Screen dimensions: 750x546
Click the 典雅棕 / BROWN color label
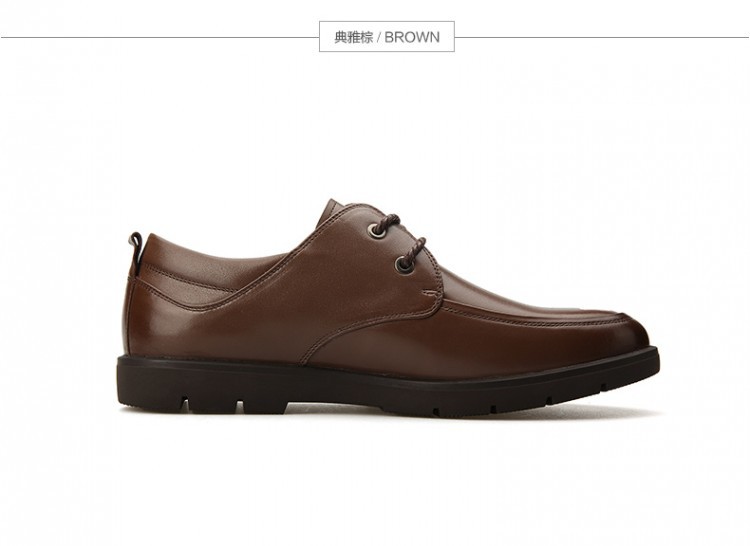click(x=386, y=37)
